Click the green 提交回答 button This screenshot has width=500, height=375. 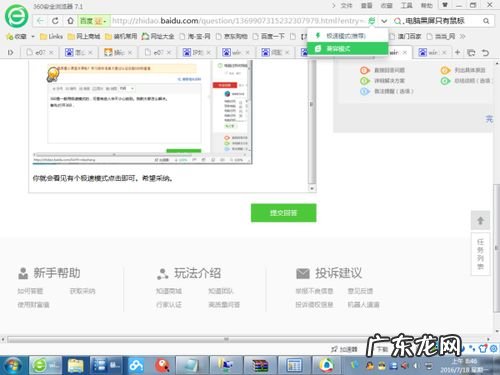[283, 213]
